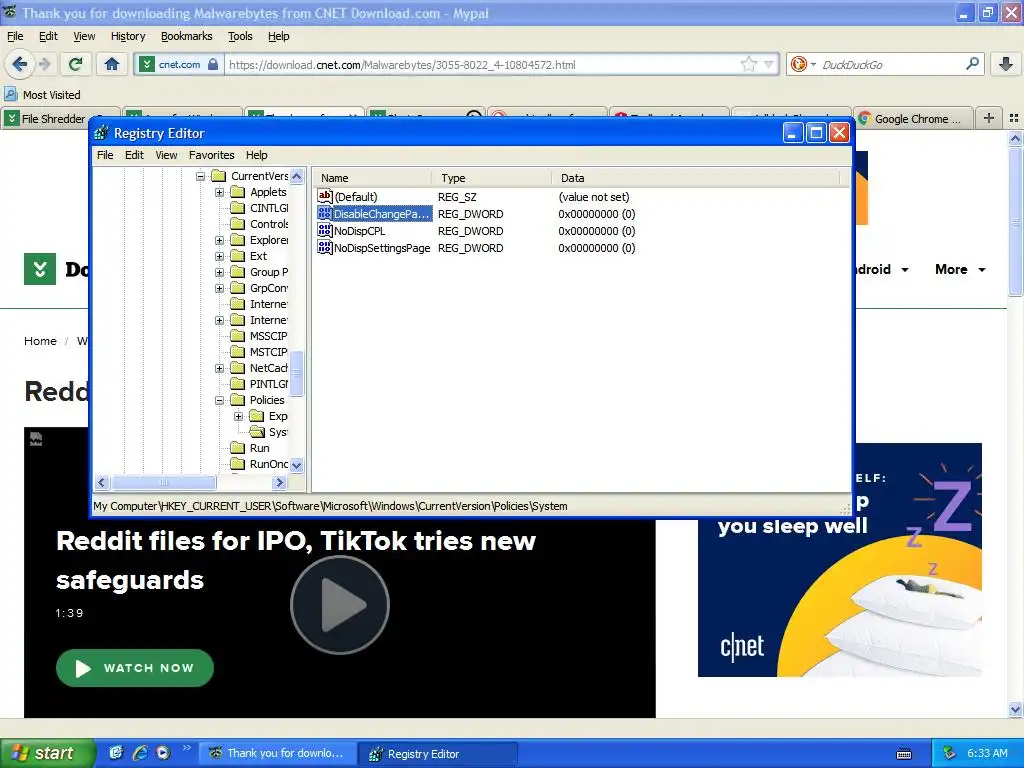Expand the Ext registry key node
The width and height of the screenshot is (1024, 768).
pos(219,256)
